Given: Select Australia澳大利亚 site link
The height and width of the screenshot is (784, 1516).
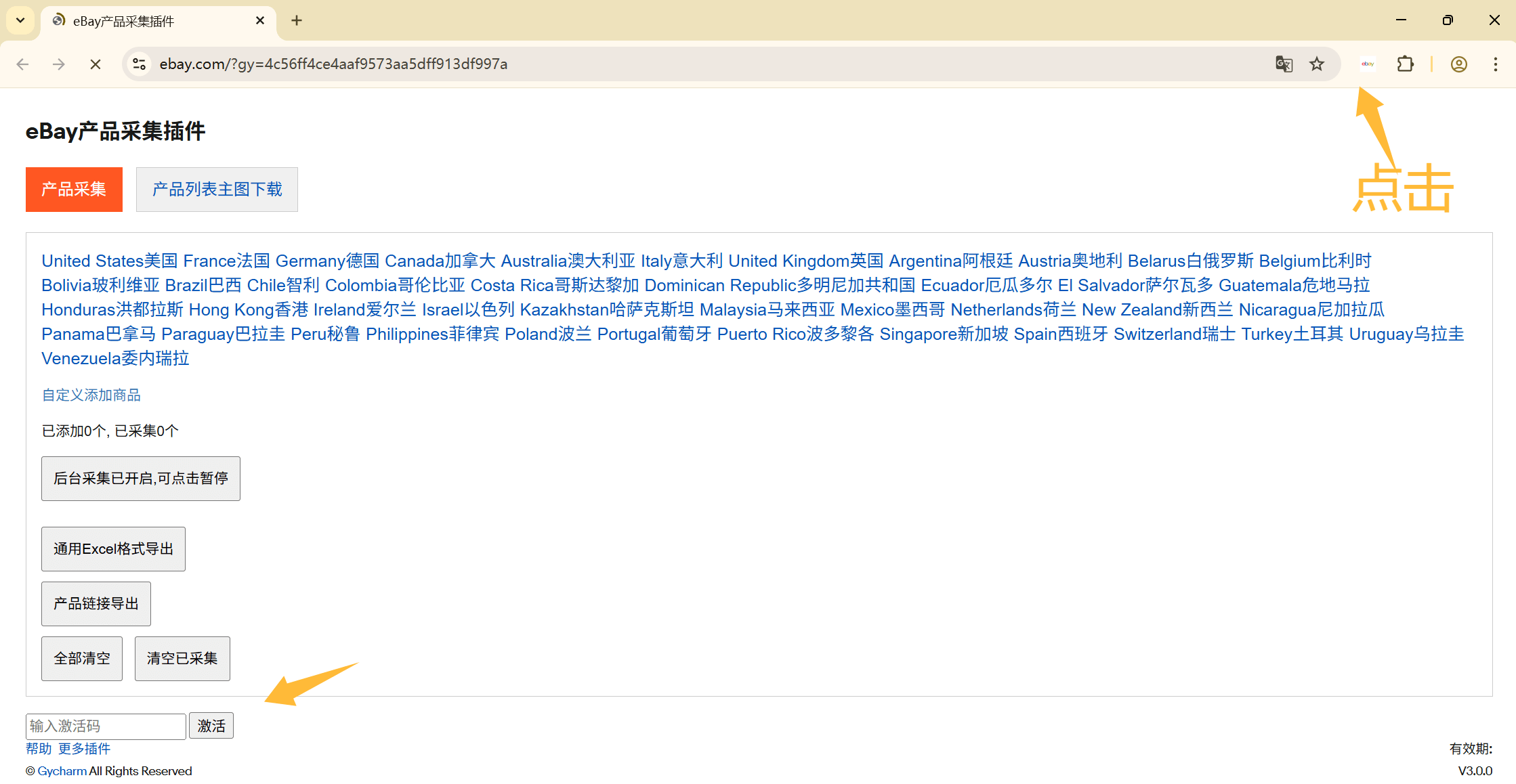Looking at the screenshot, I should pos(568,261).
